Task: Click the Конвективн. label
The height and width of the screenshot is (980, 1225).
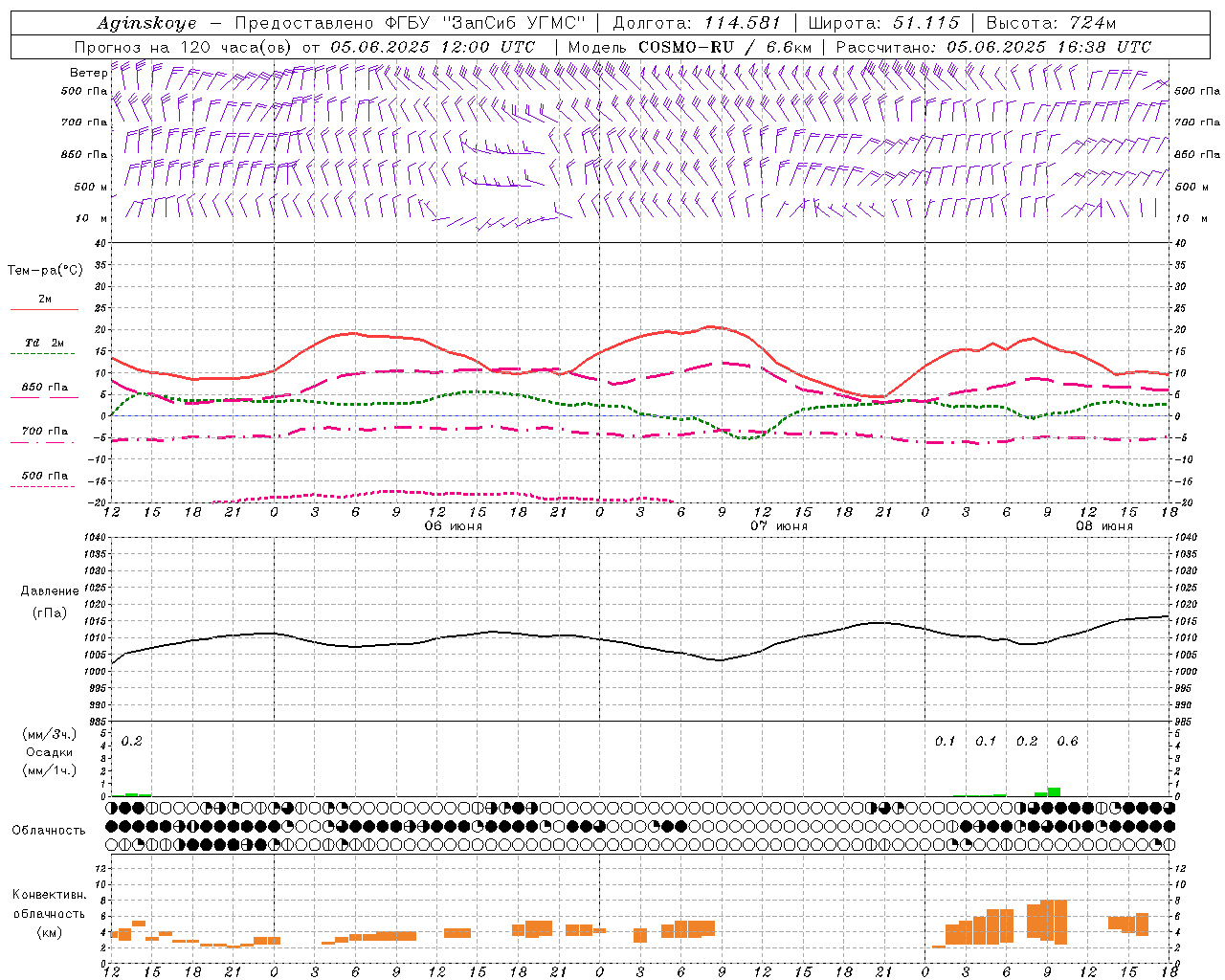Action: tap(49, 895)
